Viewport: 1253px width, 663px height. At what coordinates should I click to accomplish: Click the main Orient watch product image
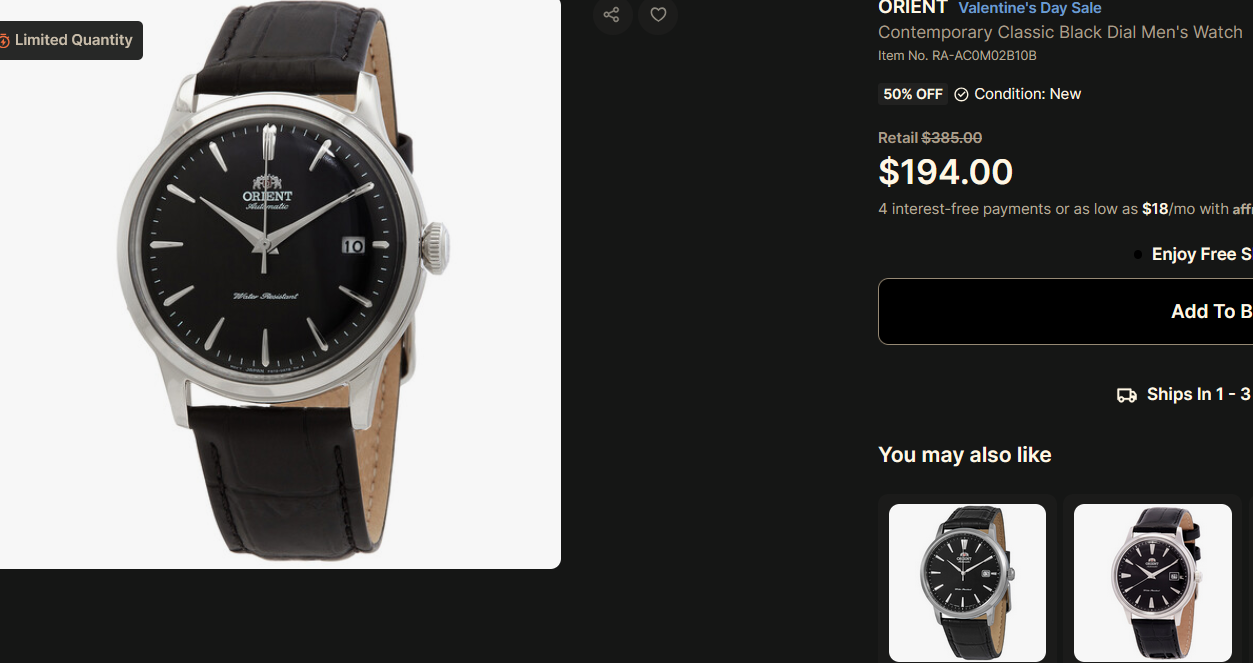[280, 284]
